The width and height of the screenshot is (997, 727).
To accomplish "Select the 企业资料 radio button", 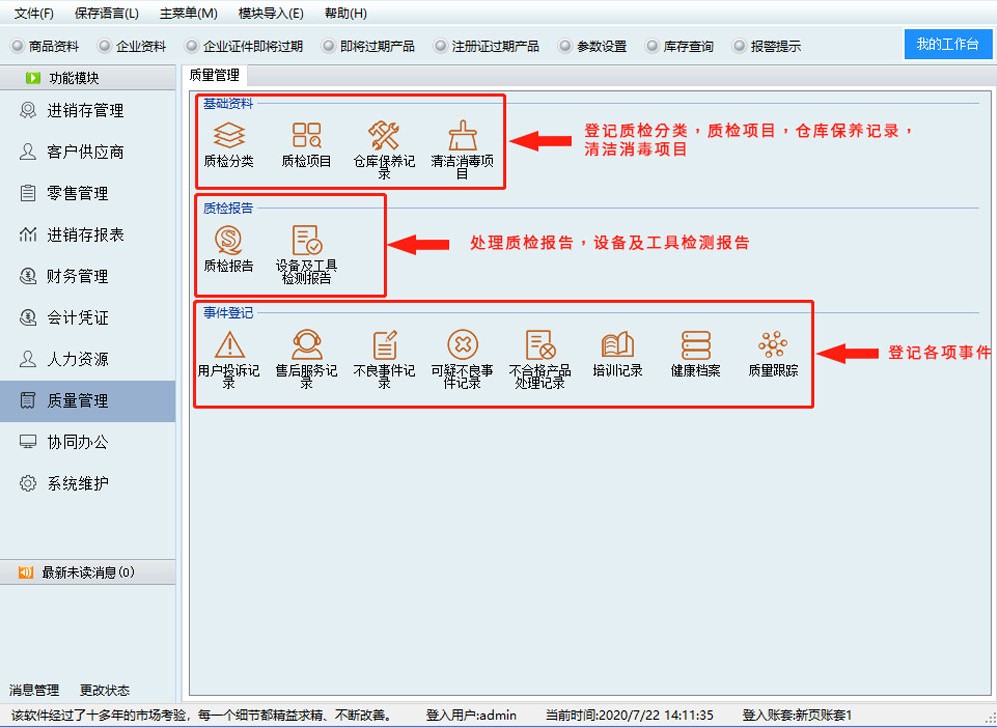I will (104, 46).
